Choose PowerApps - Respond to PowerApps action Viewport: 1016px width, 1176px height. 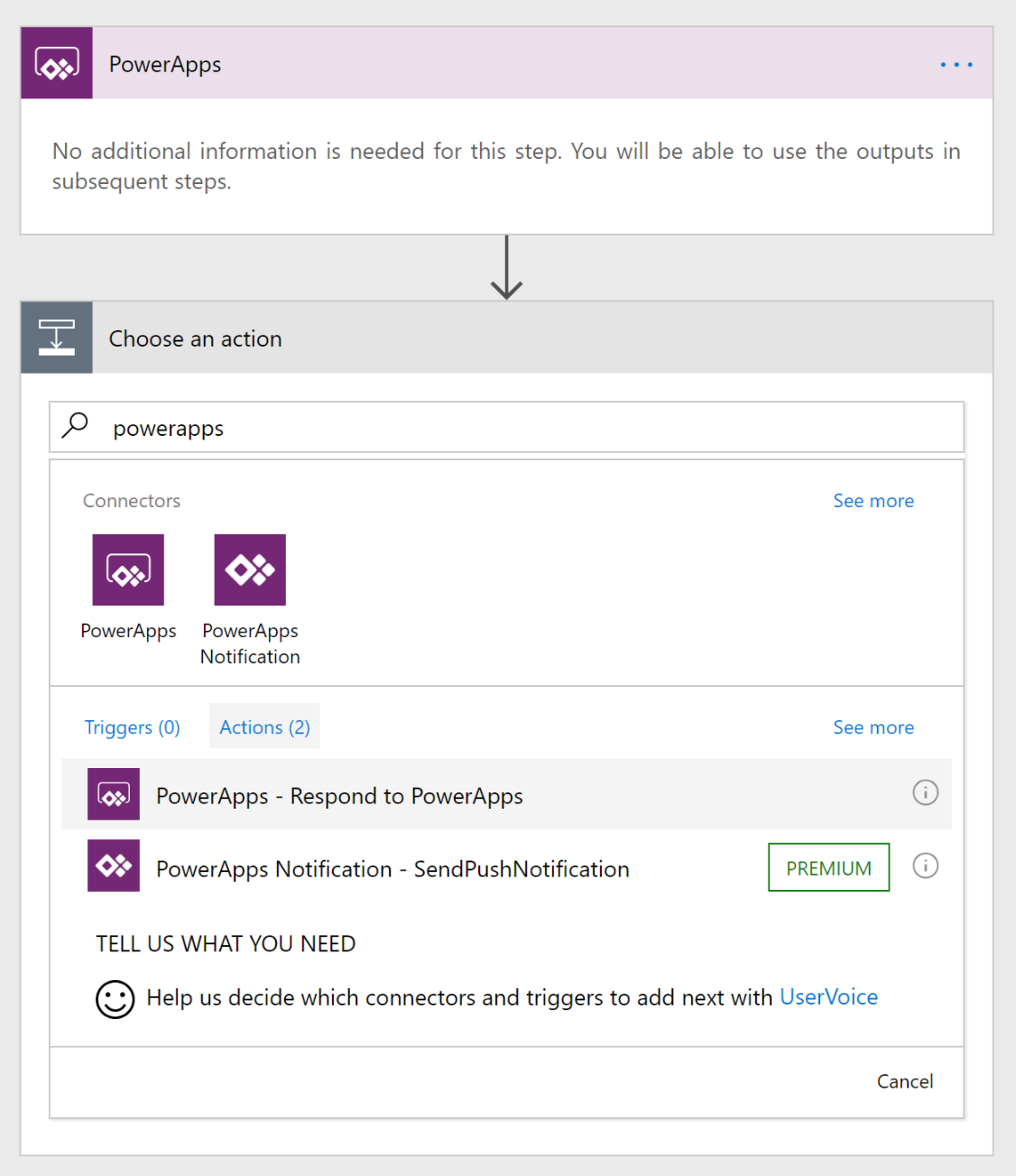pyautogui.click(x=339, y=796)
